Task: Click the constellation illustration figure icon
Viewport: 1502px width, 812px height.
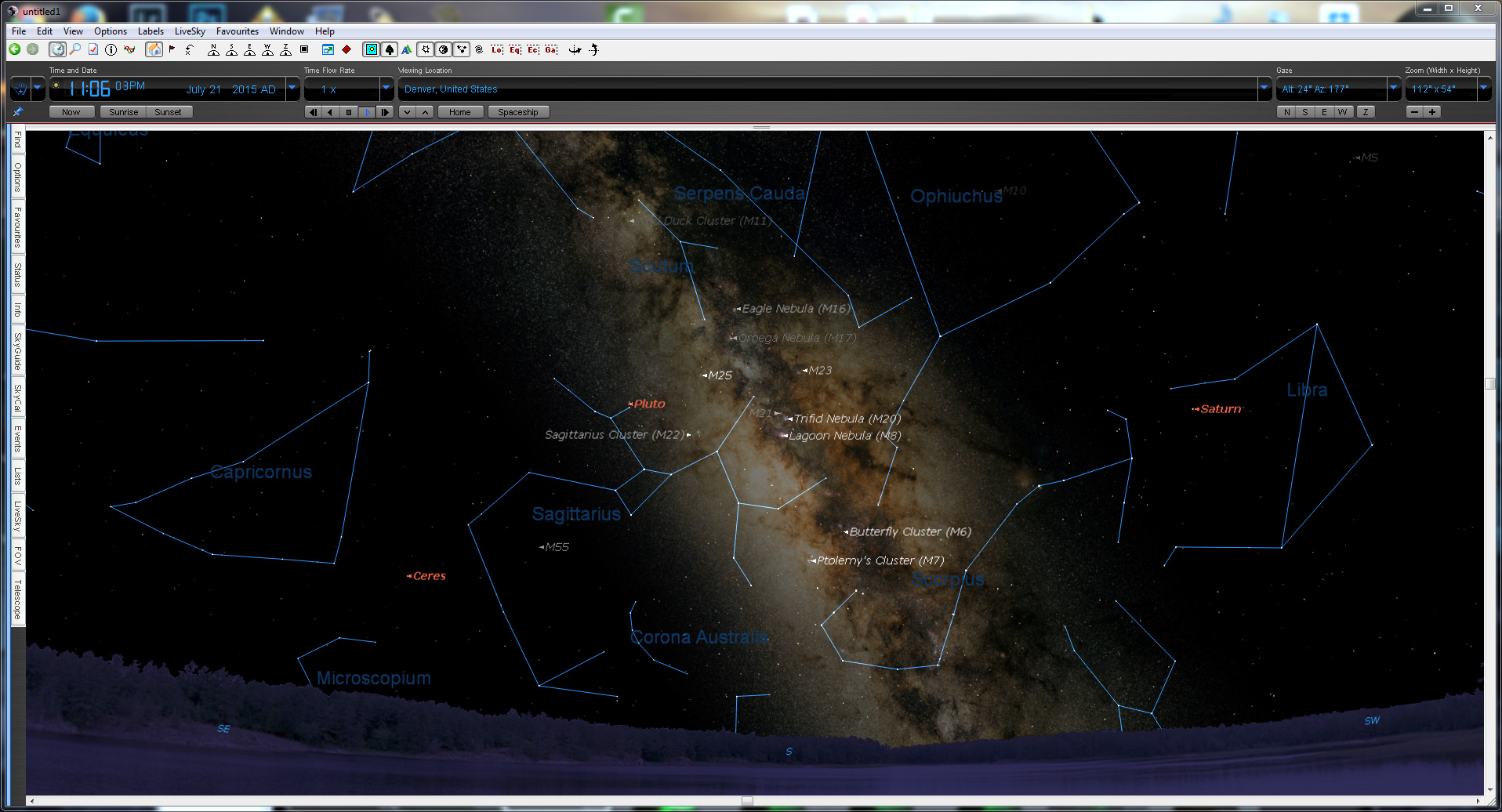Action: click(x=594, y=49)
